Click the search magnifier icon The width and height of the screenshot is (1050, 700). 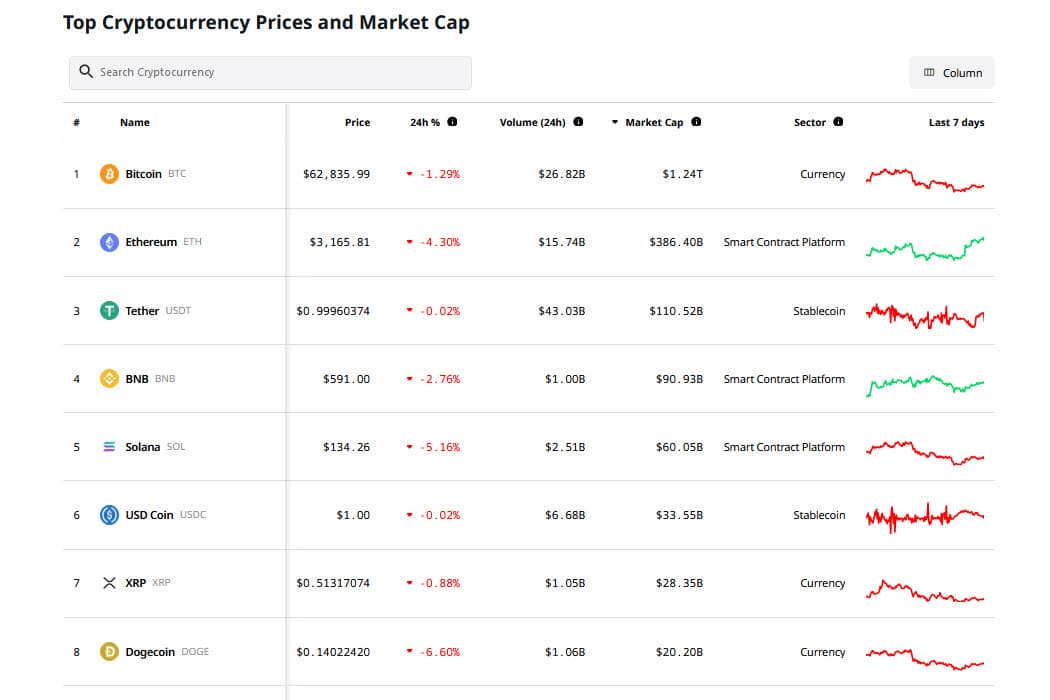click(86, 71)
